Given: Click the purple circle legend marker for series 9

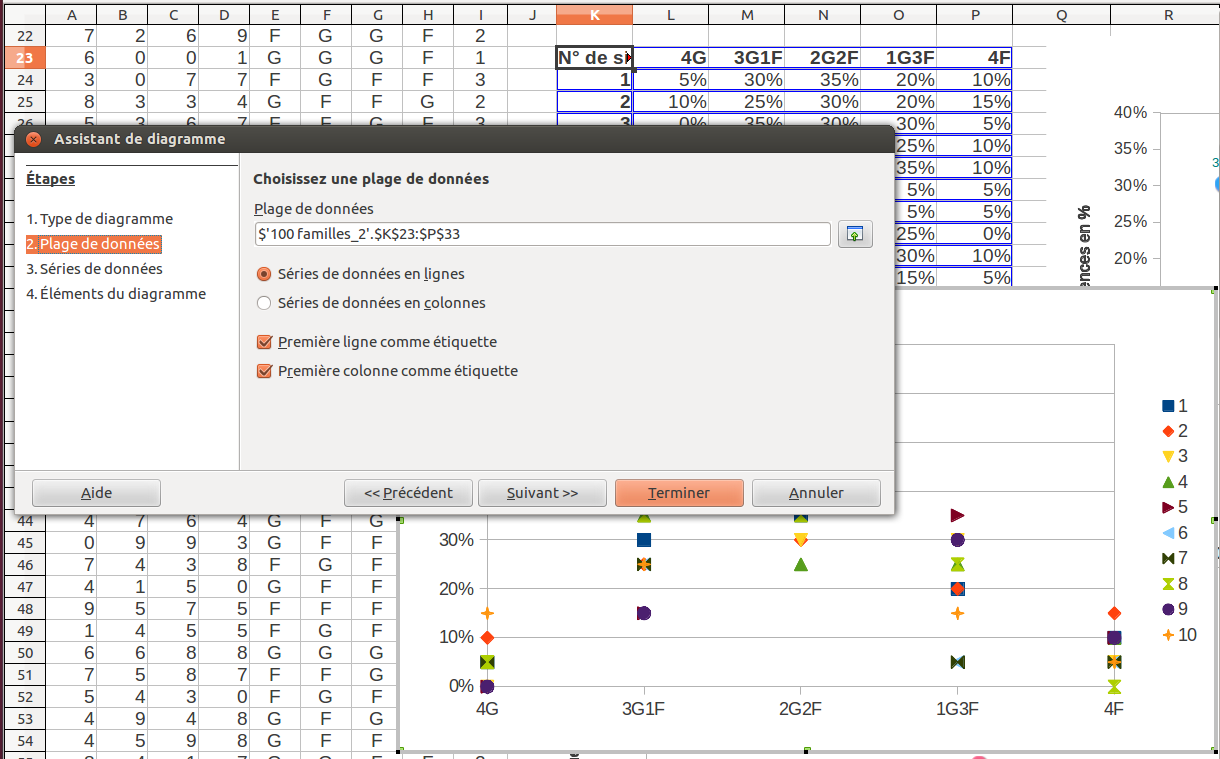Looking at the screenshot, I should click(1167, 609).
